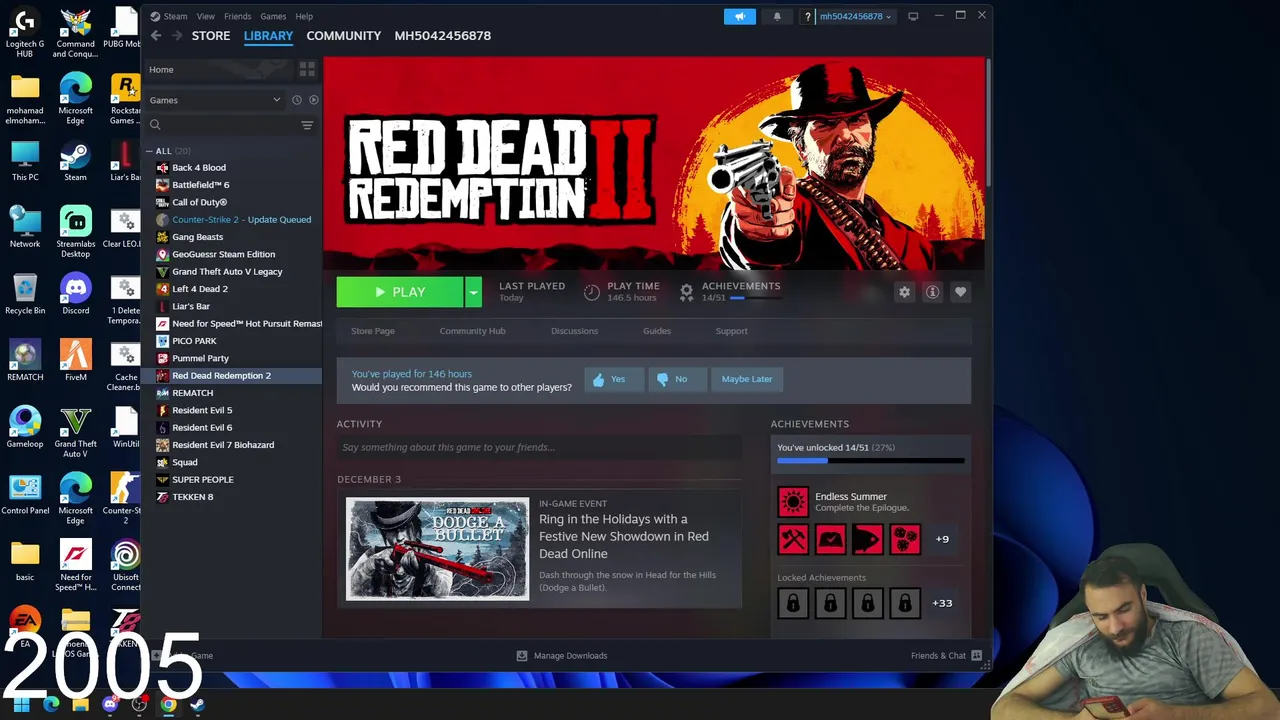This screenshot has width=1280, height=720.
Task: Show game information icon
Action: [x=932, y=292]
